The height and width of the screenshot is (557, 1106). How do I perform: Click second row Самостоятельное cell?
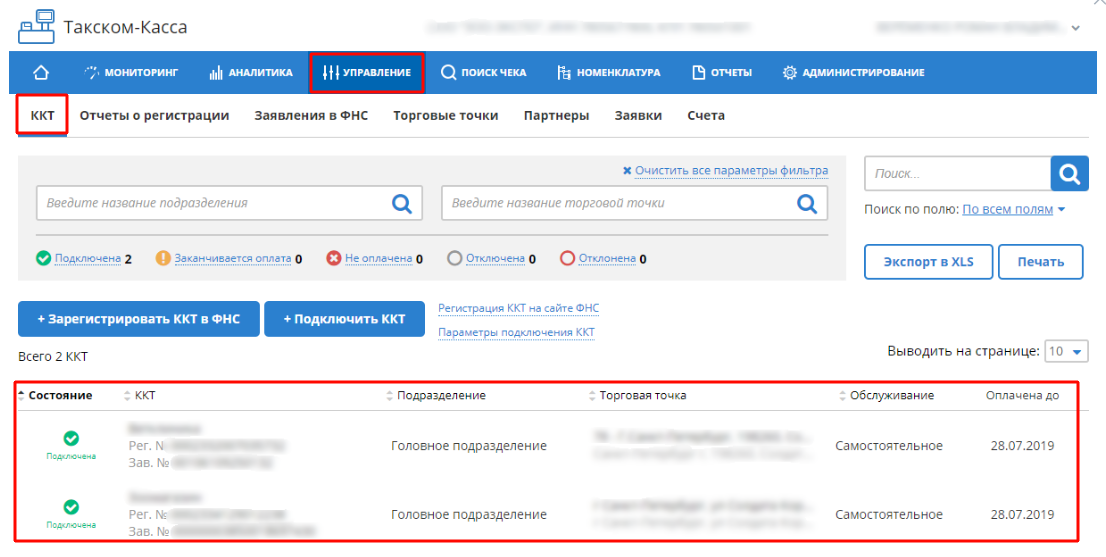(889, 515)
